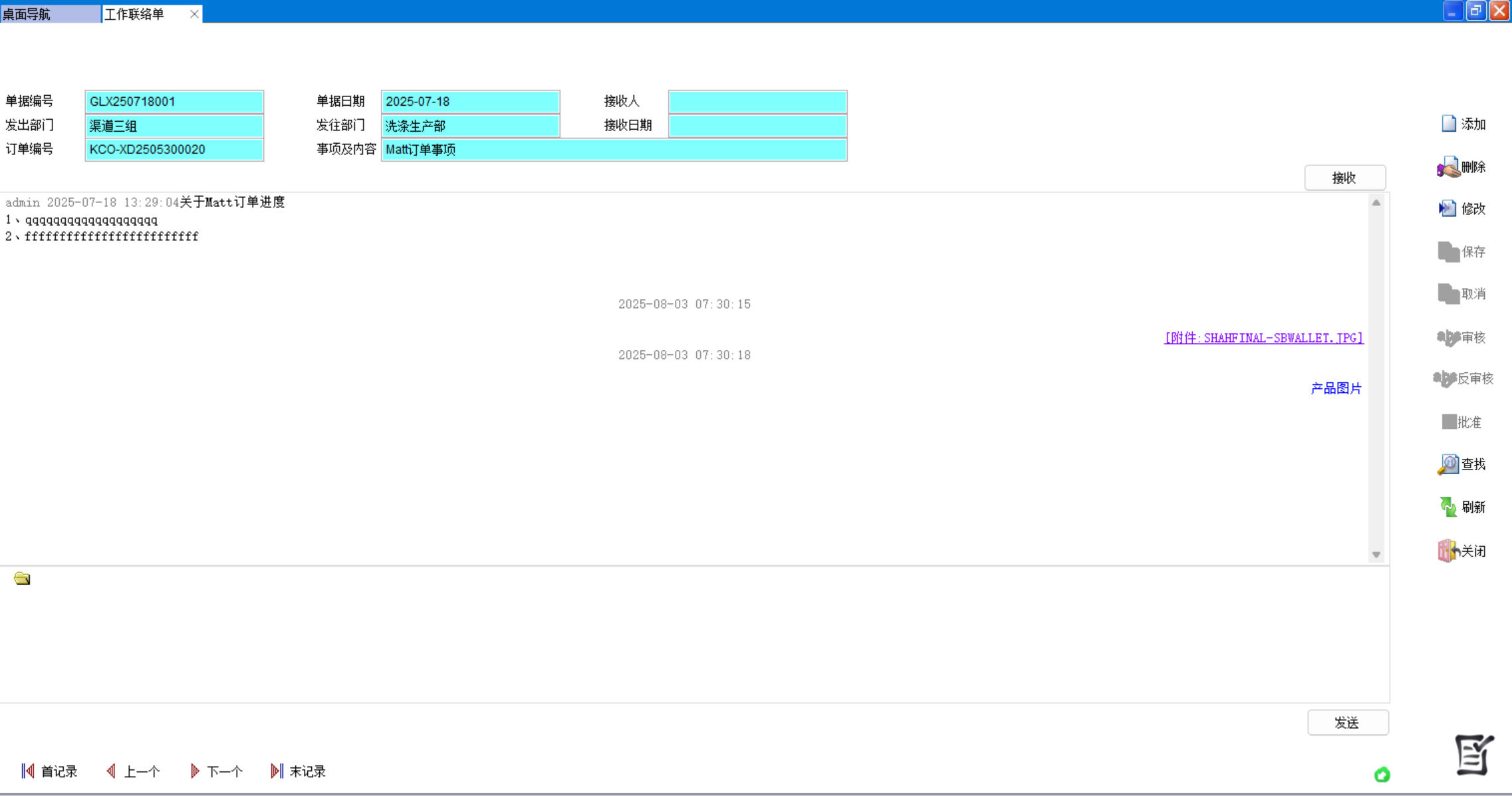Navigate to 上一个 (previous) record

[x=133, y=771]
